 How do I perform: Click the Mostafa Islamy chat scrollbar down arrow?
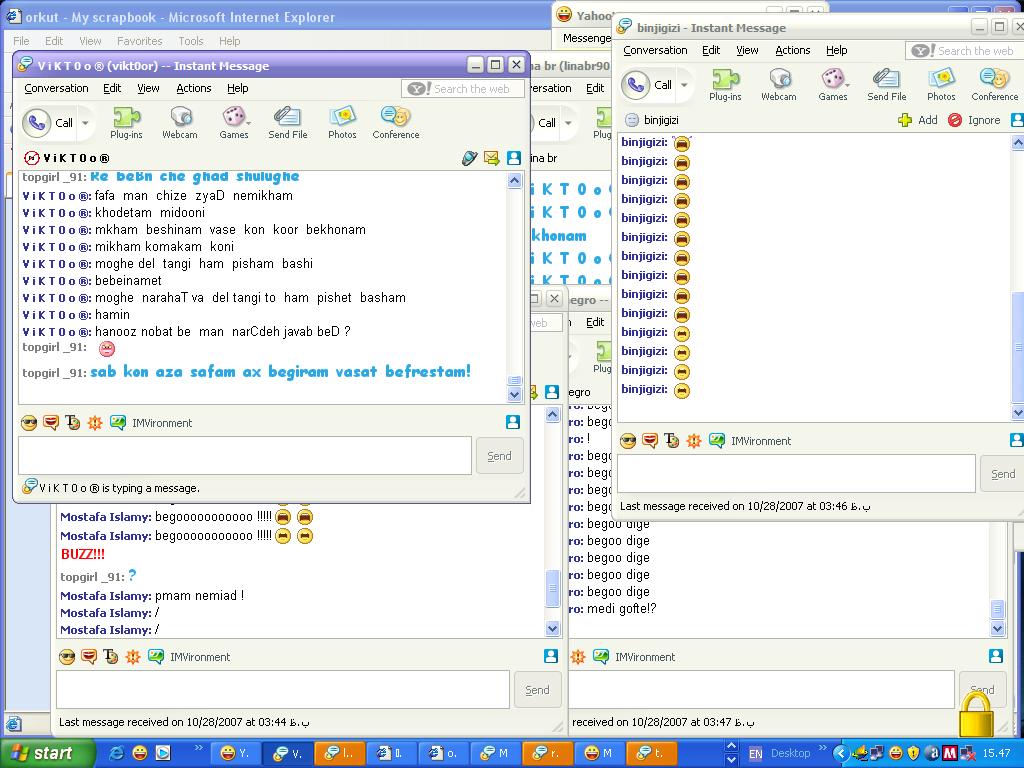tap(552, 629)
